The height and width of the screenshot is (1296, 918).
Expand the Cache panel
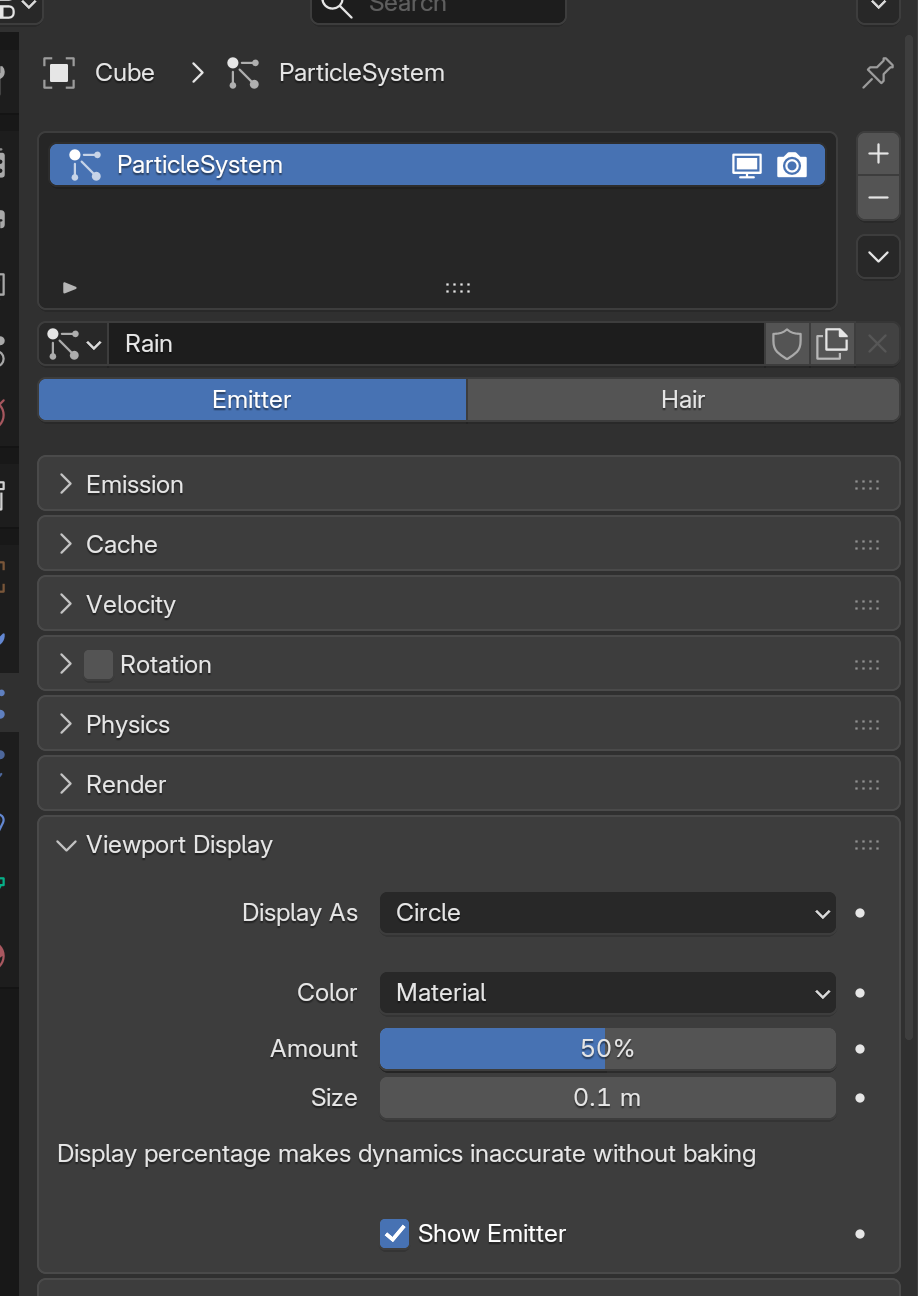click(66, 545)
